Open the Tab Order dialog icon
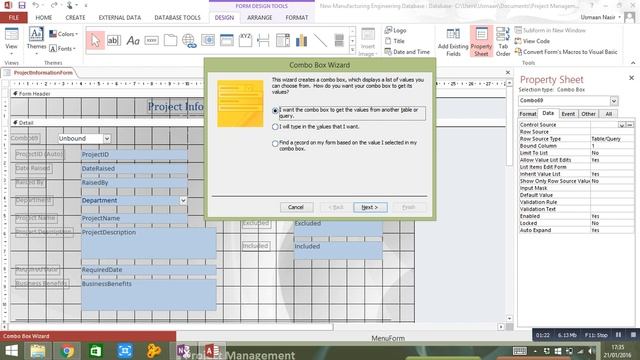This screenshot has width=640, height=360. (503, 42)
